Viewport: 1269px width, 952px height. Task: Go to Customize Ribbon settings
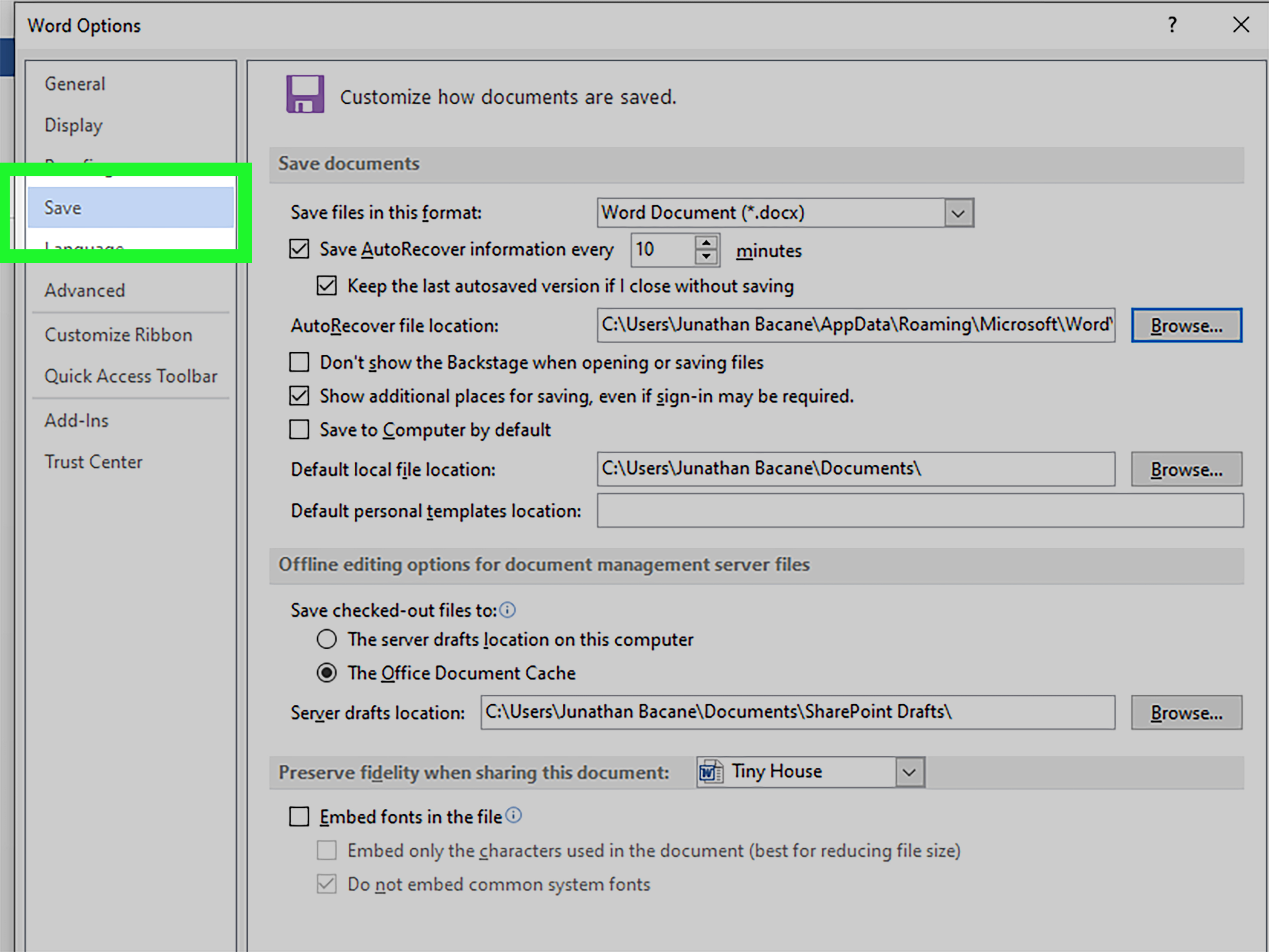pyautogui.click(x=119, y=334)
